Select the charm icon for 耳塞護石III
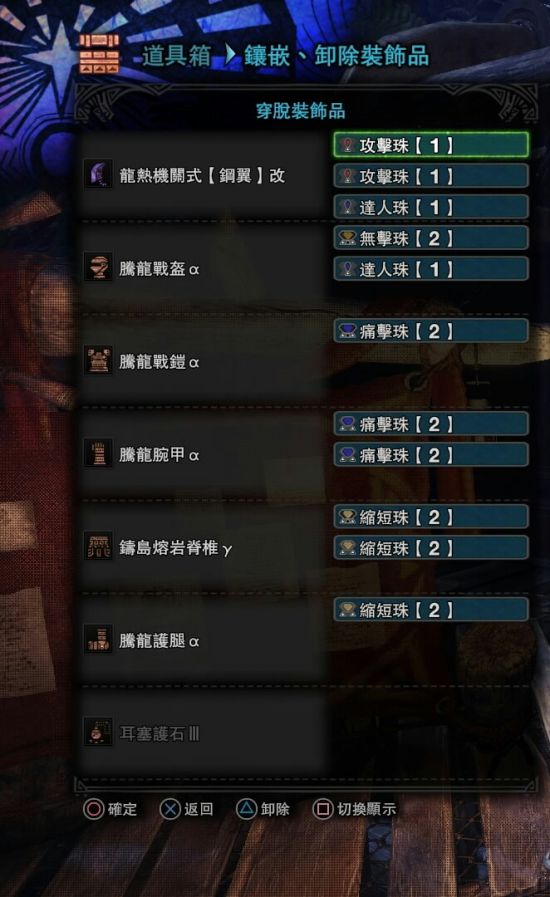 98,732
